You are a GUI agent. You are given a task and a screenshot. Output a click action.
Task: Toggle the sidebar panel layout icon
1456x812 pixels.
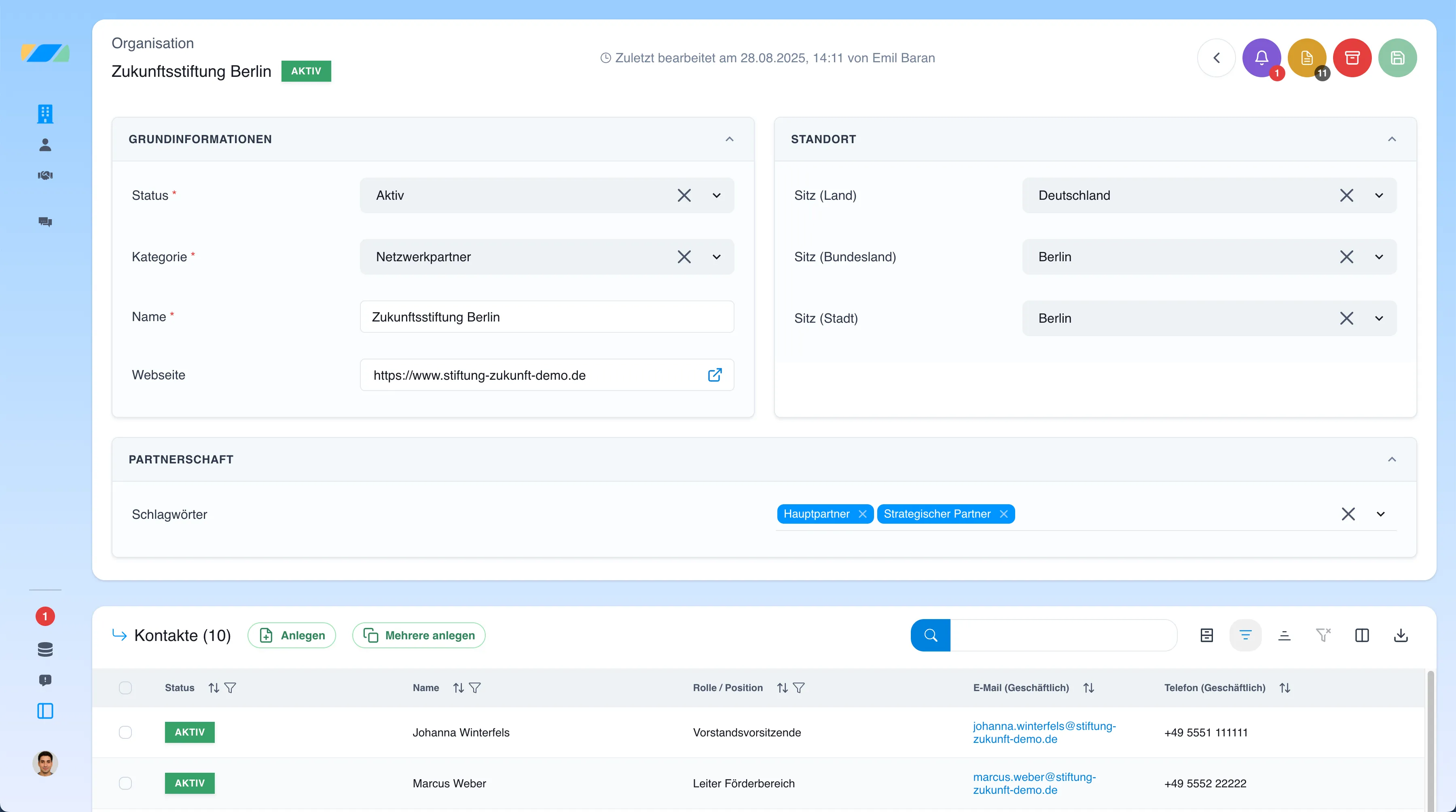point(45,711)
